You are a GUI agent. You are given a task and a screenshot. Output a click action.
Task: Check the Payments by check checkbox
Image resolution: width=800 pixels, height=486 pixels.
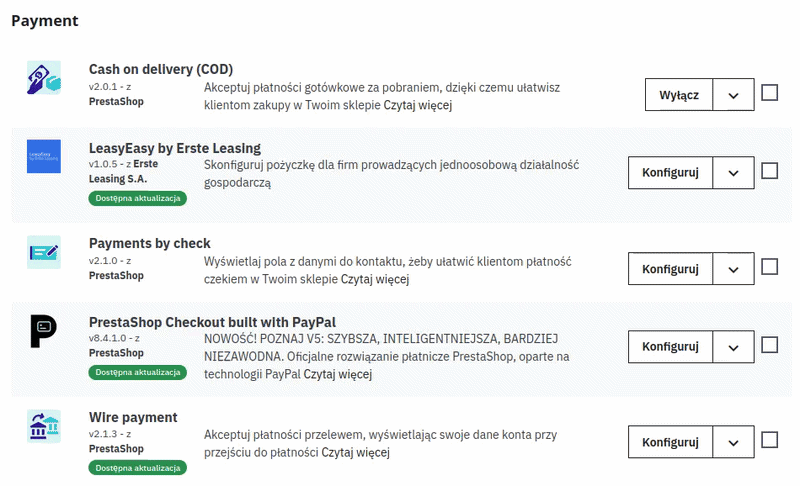pyautogui.click(x=769, y=267)
